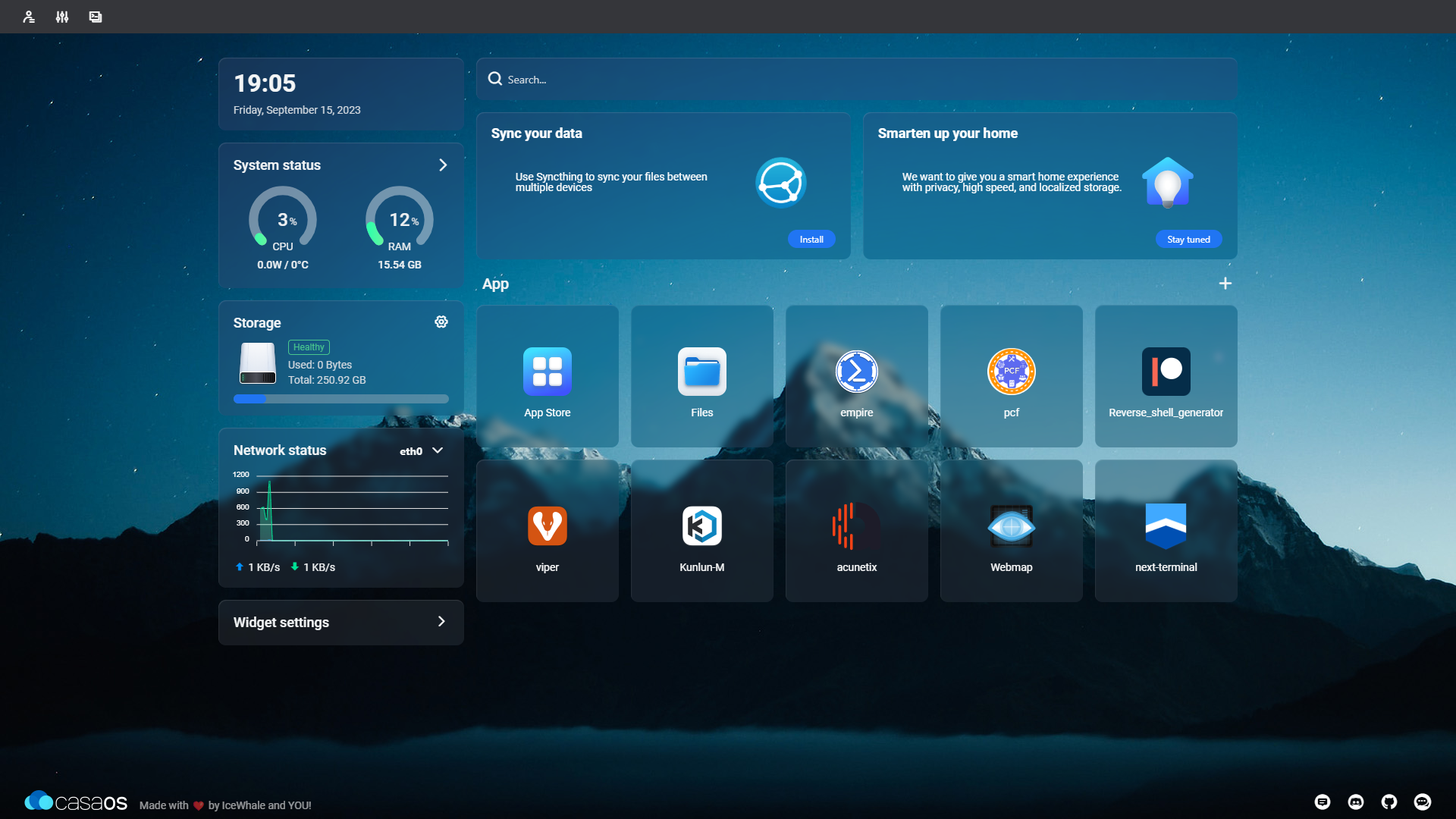
Task: Open the acunetix app
Action: click(856, 526)
